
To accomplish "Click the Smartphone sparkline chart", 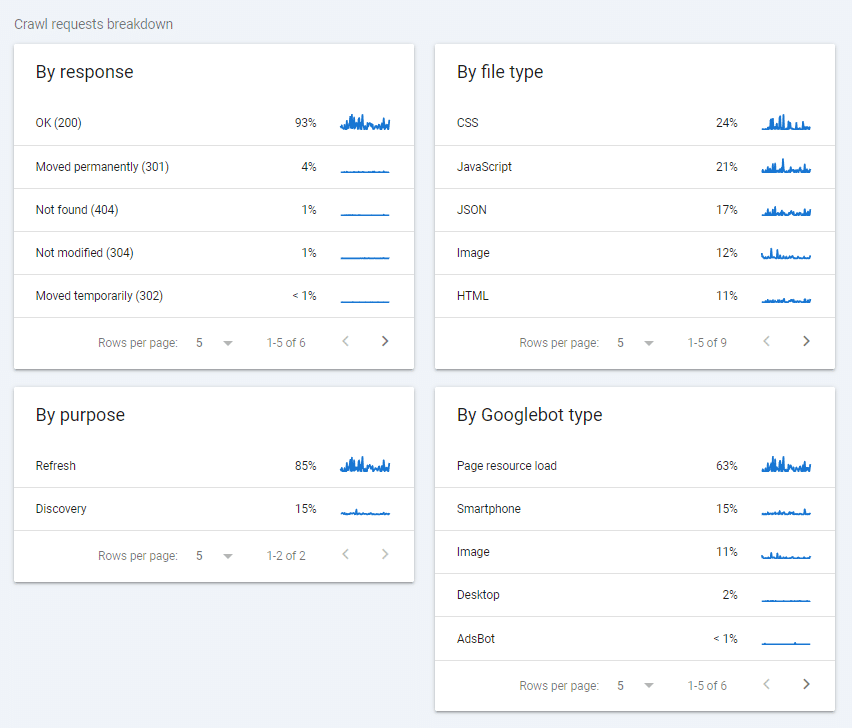I will [x=786, y=511].
